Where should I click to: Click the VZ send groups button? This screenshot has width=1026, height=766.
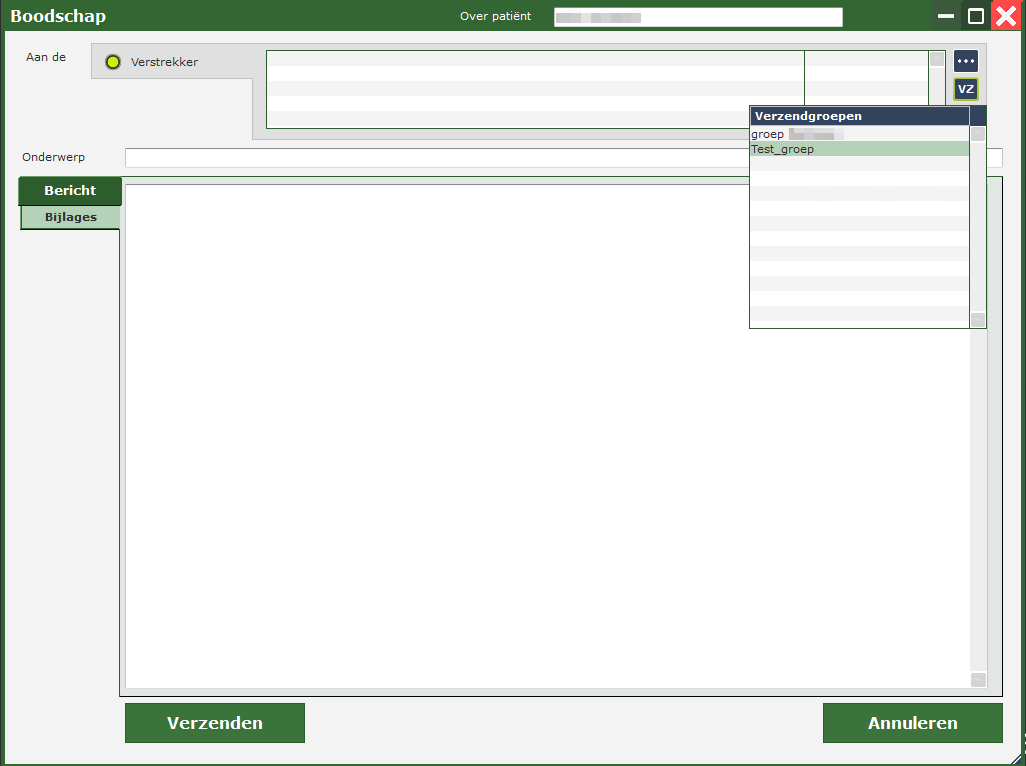[965, 90]
